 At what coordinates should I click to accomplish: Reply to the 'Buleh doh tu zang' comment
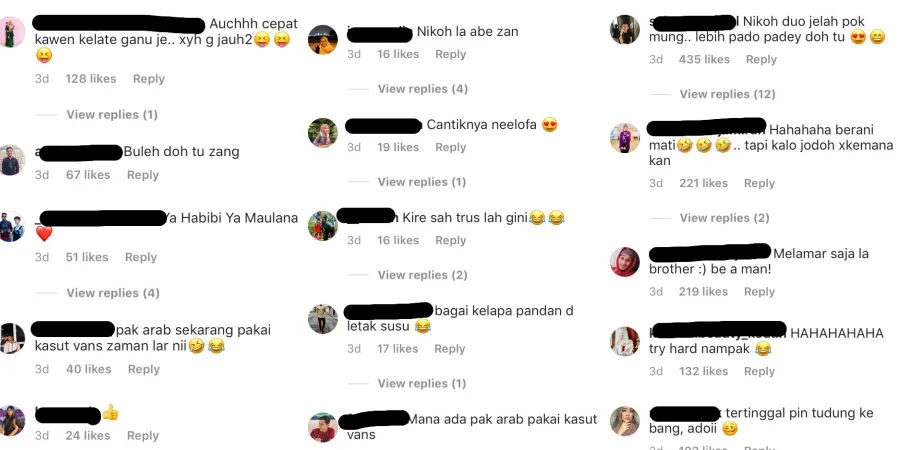[x=143, y=174]
